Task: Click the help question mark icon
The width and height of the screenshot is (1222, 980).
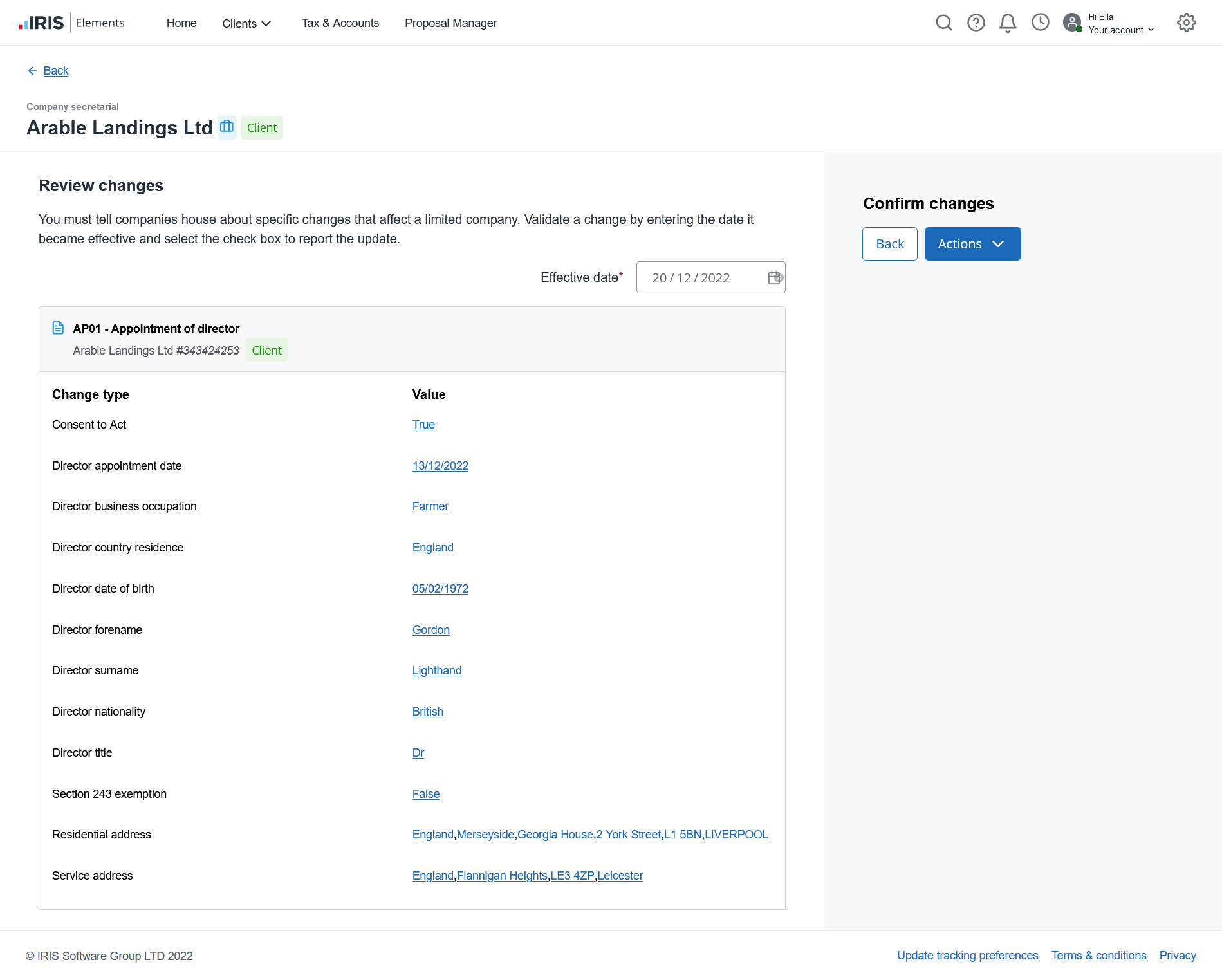Action: [x=976, y=23]
